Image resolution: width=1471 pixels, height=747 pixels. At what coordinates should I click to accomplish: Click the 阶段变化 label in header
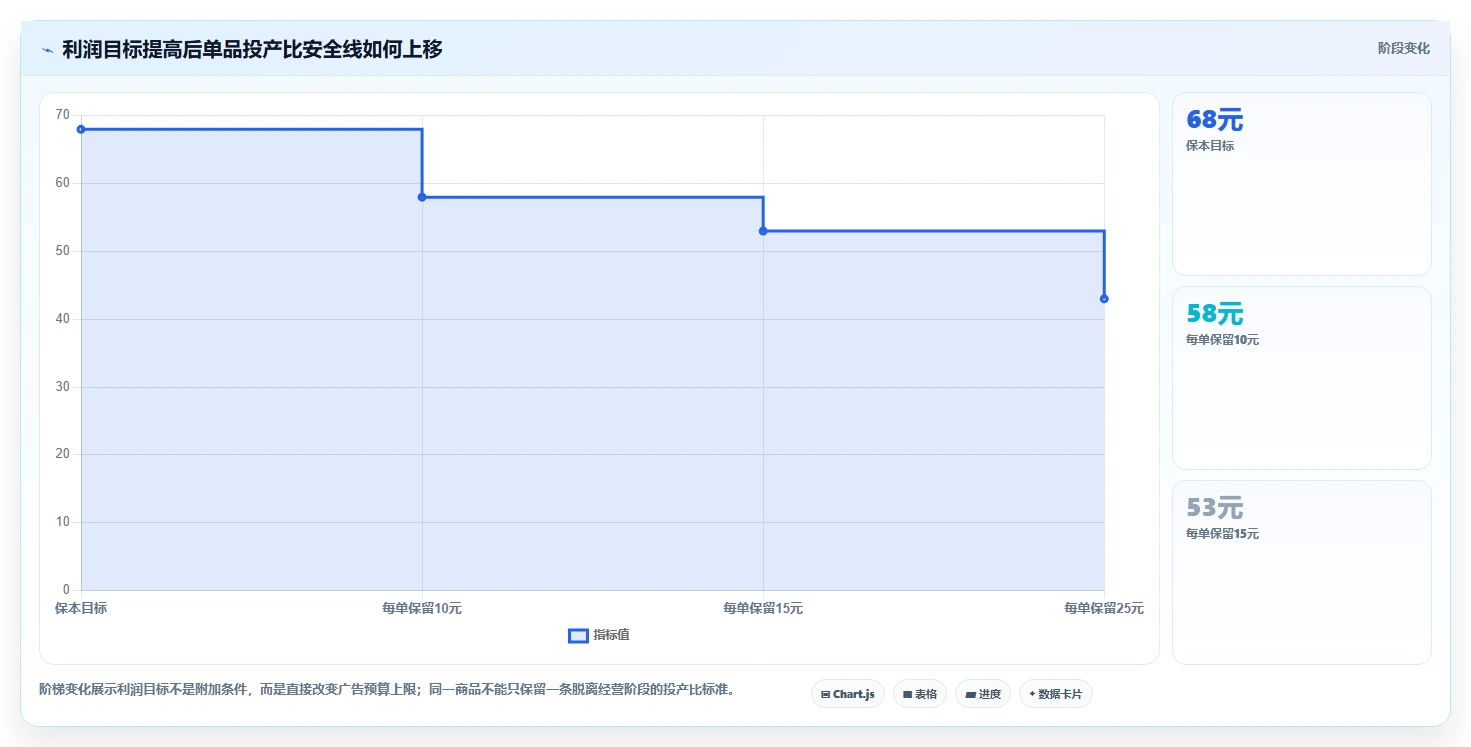(1404, 48)
